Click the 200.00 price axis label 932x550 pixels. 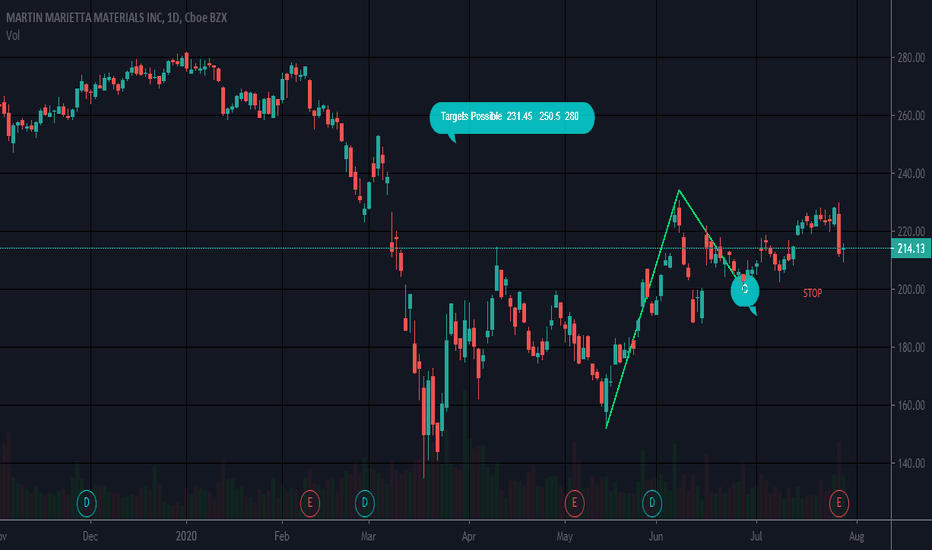point(911,290)
